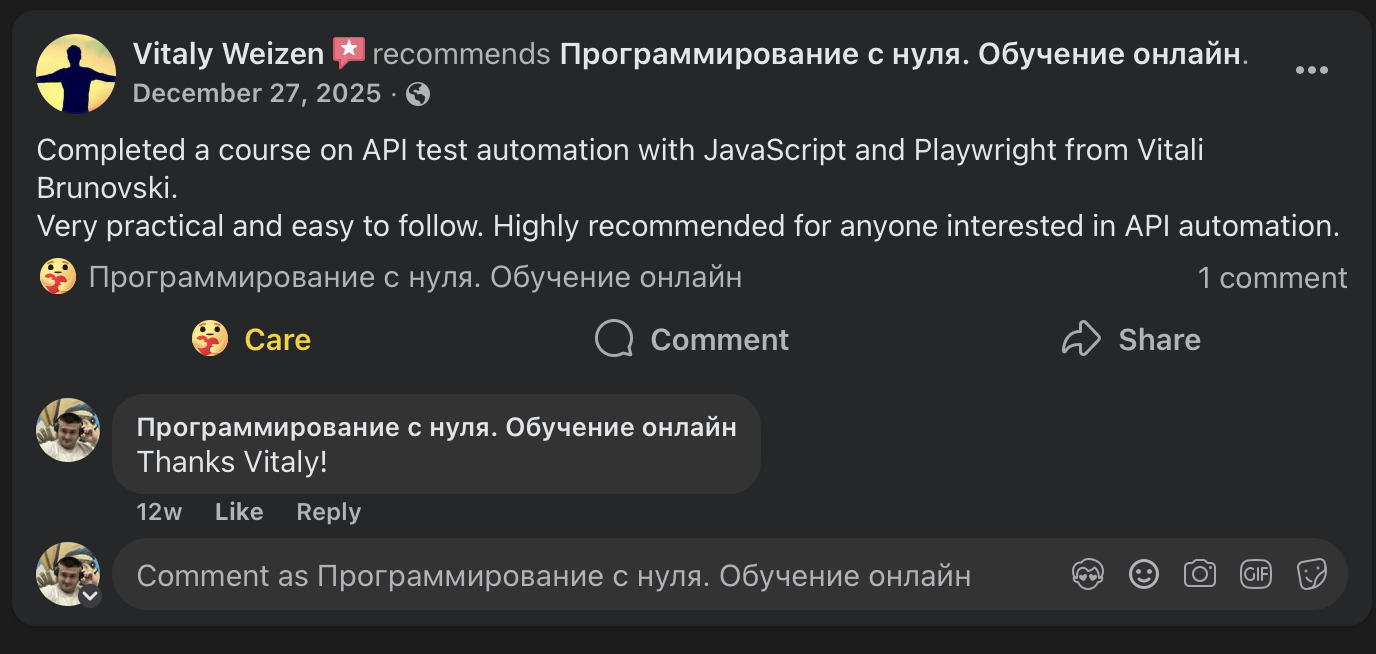
Task: Insert a GIF into the comment
Action: pos(1255,574)
